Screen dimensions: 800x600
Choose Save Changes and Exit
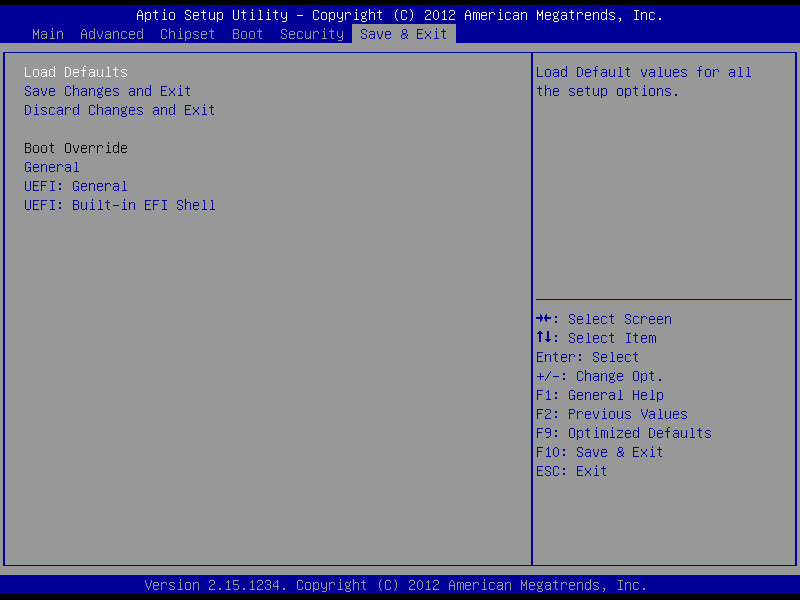[x=108, y=91]
